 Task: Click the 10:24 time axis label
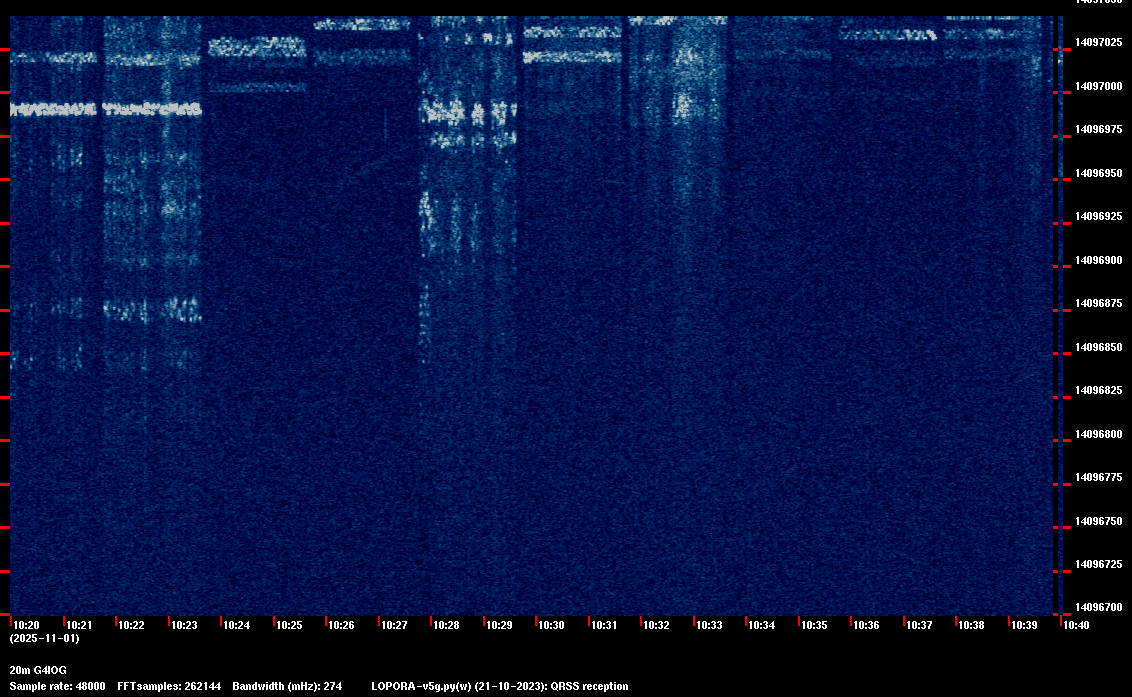[x=236, y=625]
